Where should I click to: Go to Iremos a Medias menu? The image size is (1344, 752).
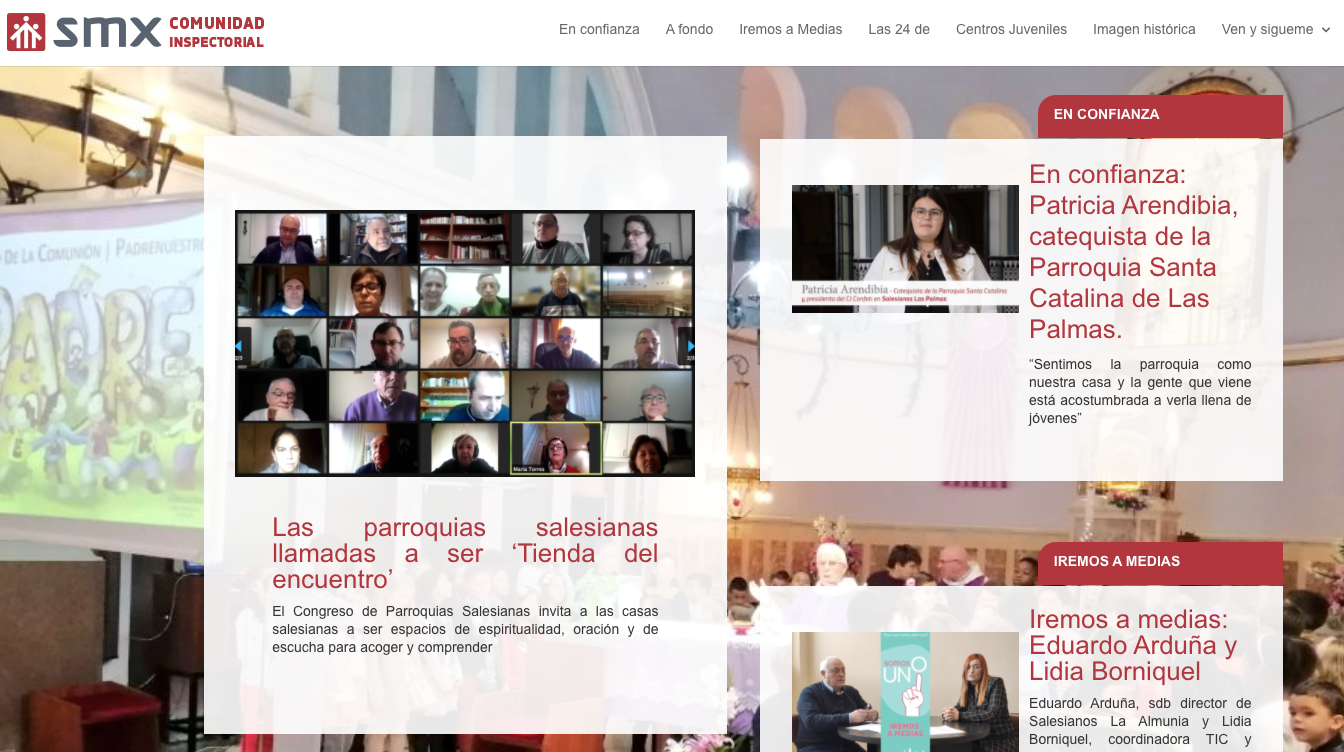click(790, 30)
